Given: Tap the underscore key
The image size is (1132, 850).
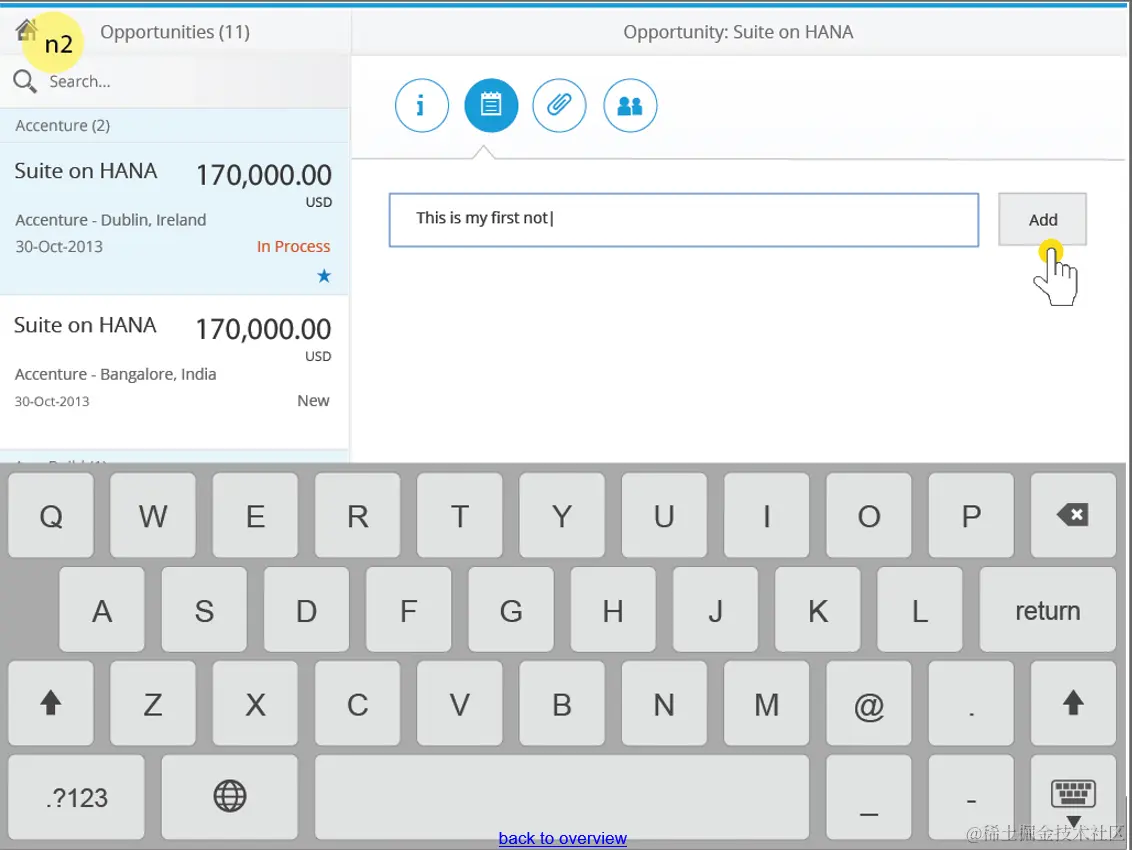Looking at the screenshot, I should tap(869, 797).
